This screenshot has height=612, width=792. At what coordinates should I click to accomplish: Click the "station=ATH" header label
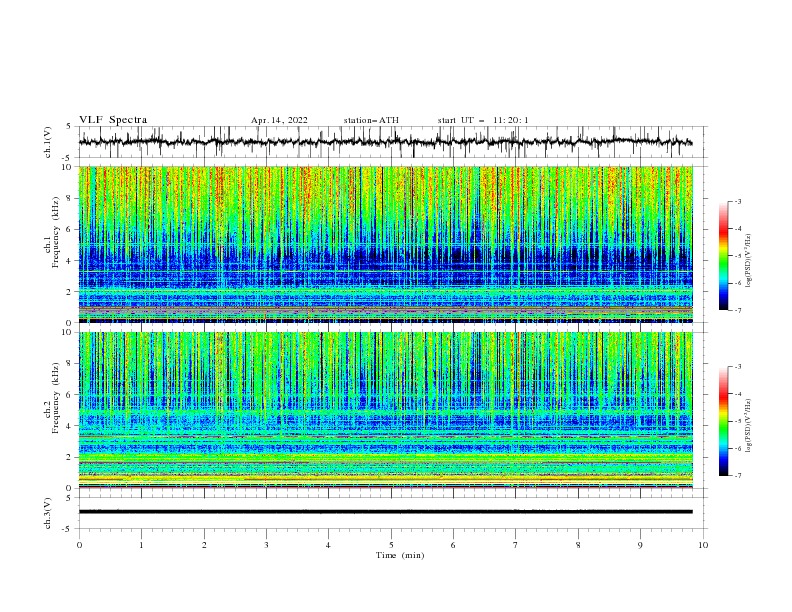(x=371, y=120)
